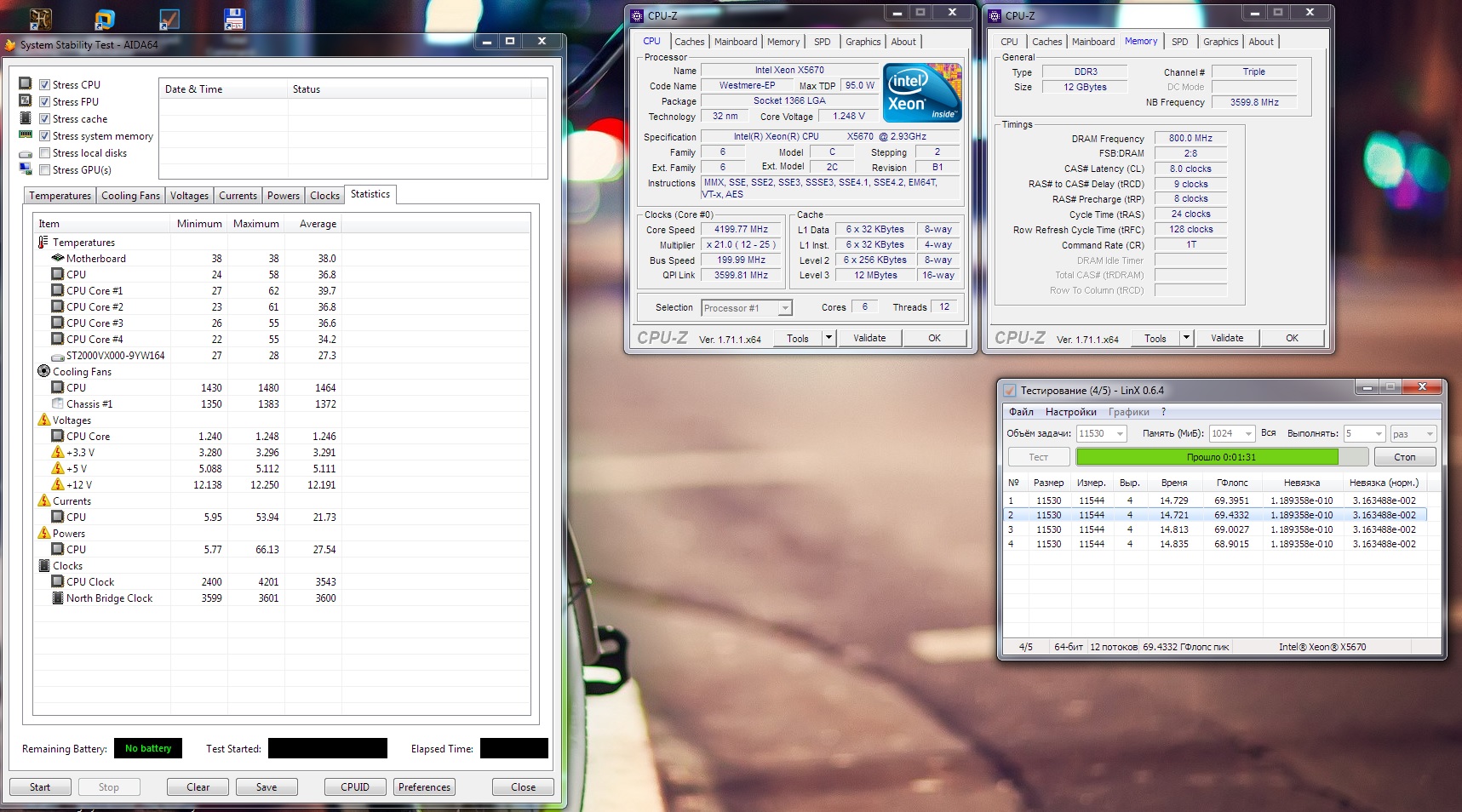Select LinX result row 3 with 69.0027 GFlops
This screenshot has height=812, width=1462.
pos(1215,529)
